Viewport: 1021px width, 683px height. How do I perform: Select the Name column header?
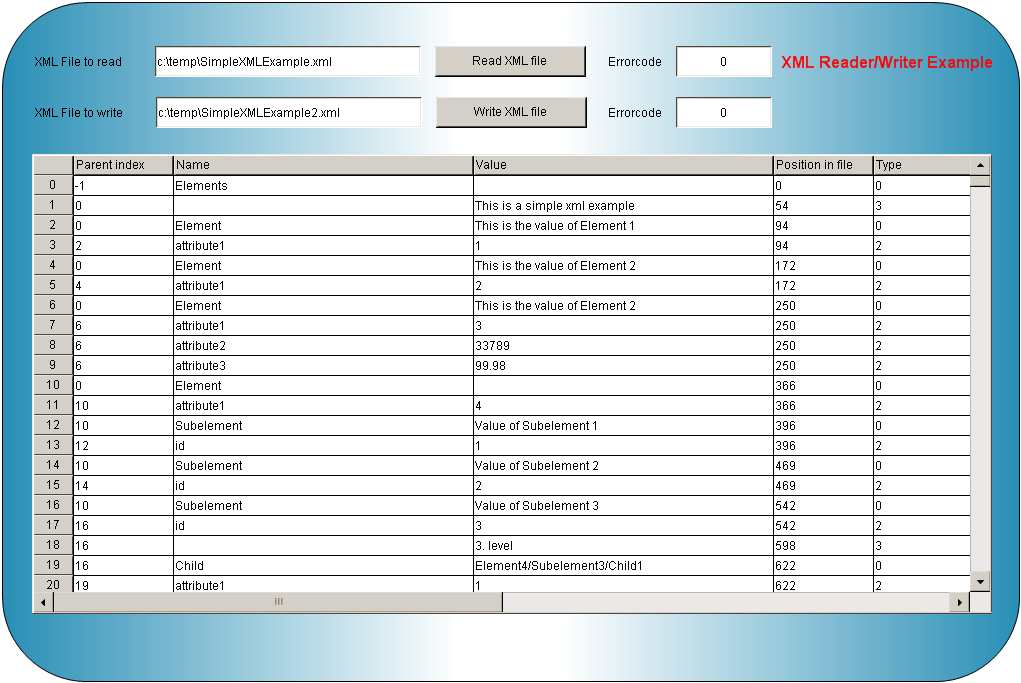point(322,165)
